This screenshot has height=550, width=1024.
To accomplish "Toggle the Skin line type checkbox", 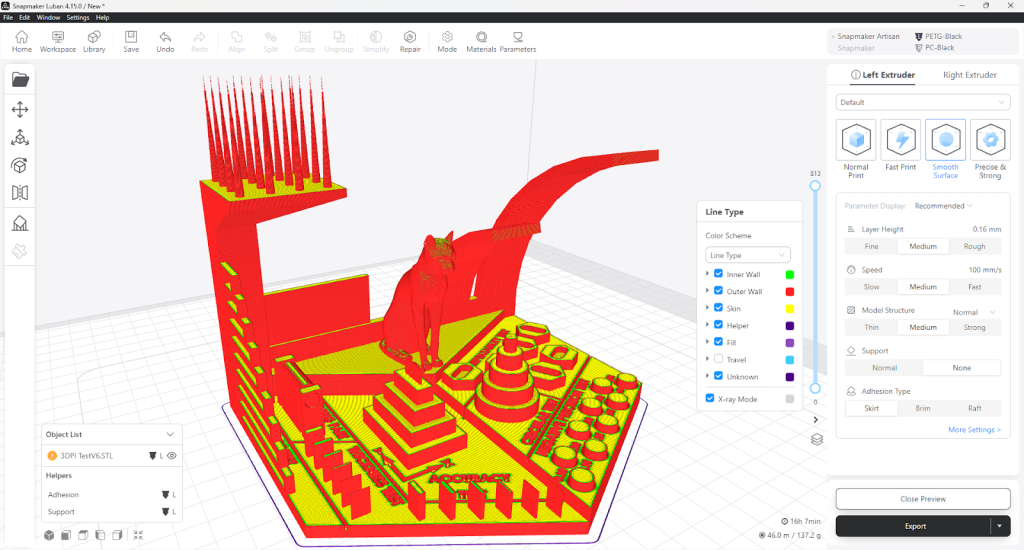I will pyautogui.click(x=718, y=308).
